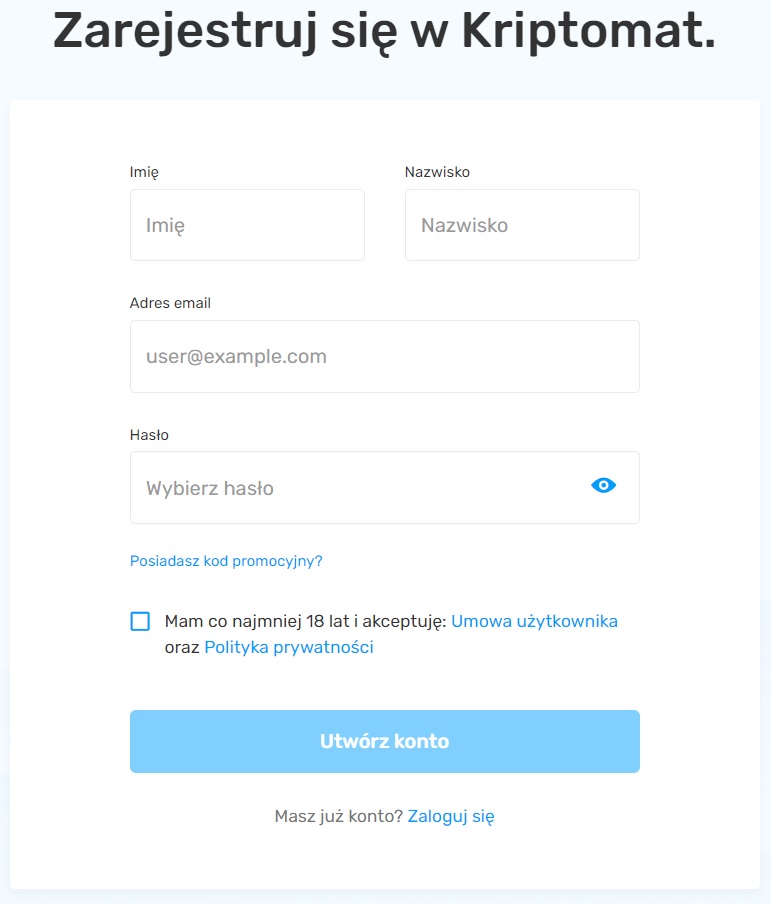This screenshot has width=771, height=904.
Task: Open the Umowa użytkownika link
Action: click(534, 621)
